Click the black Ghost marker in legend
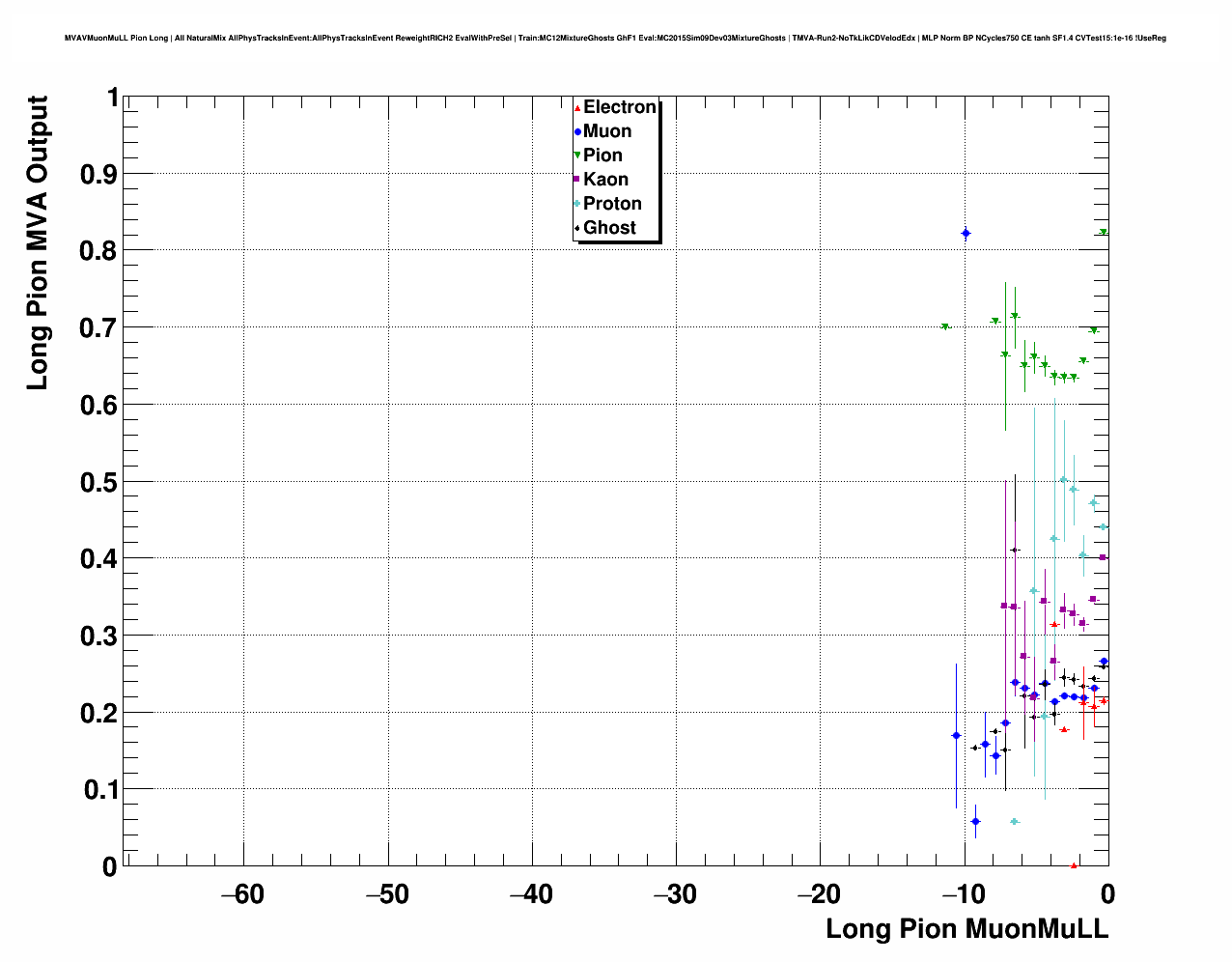The image size is (1232, 962). [x=577, y=228]
